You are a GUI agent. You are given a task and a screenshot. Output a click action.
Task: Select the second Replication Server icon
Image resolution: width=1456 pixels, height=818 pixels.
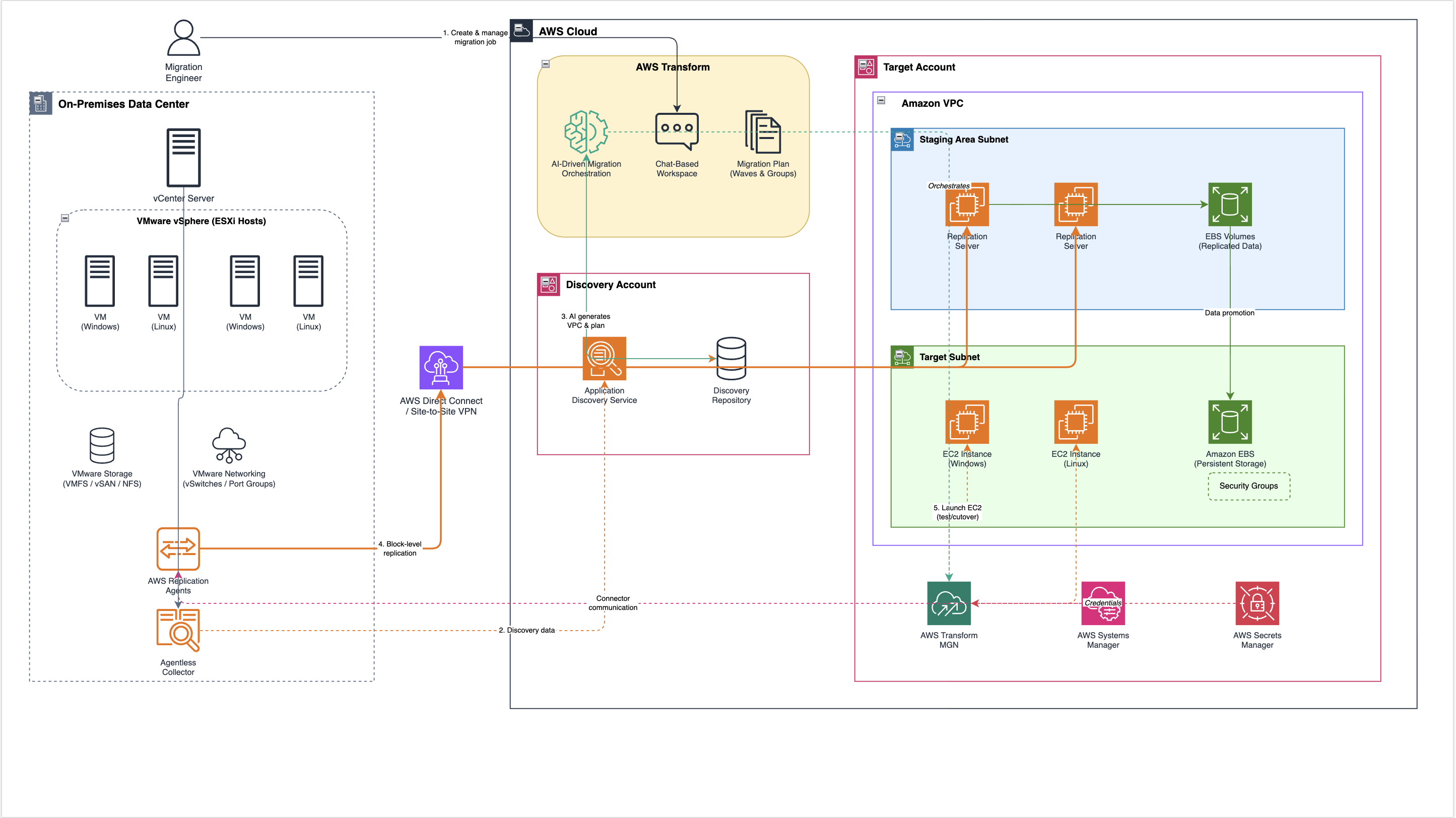click(1076, 204)
